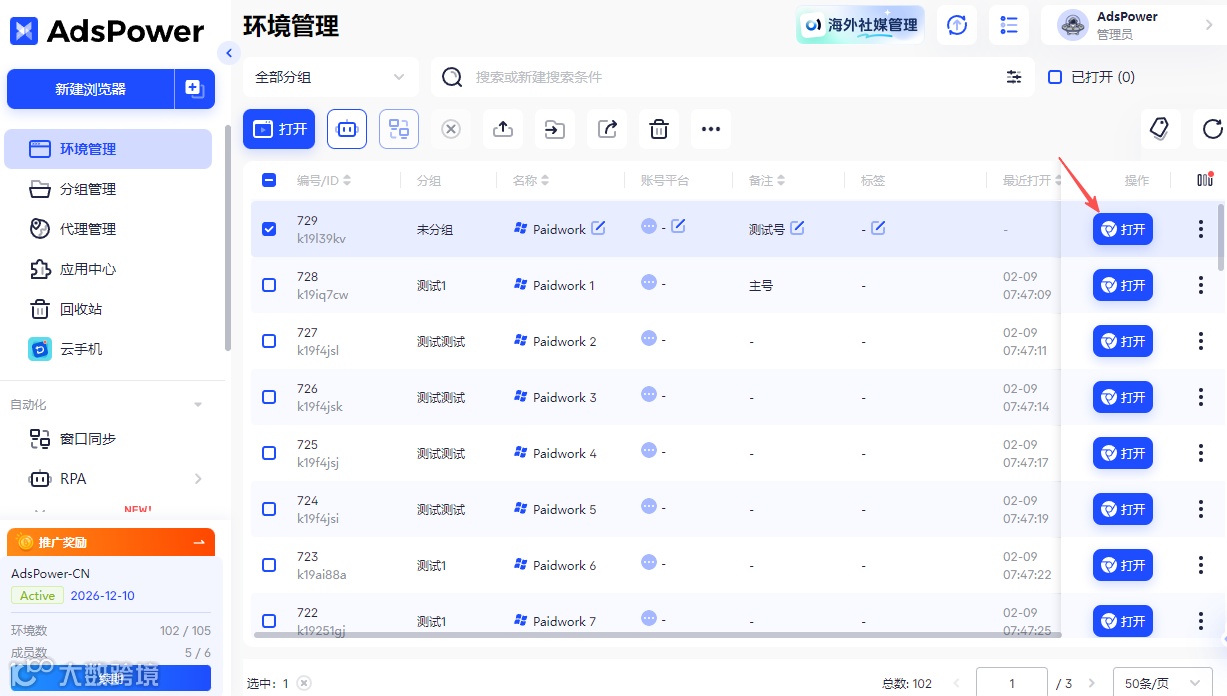The width and height of the screenshot is (1227, 696).
Task: Edit the account platform for row 729
Action: (x=678, y=226)
